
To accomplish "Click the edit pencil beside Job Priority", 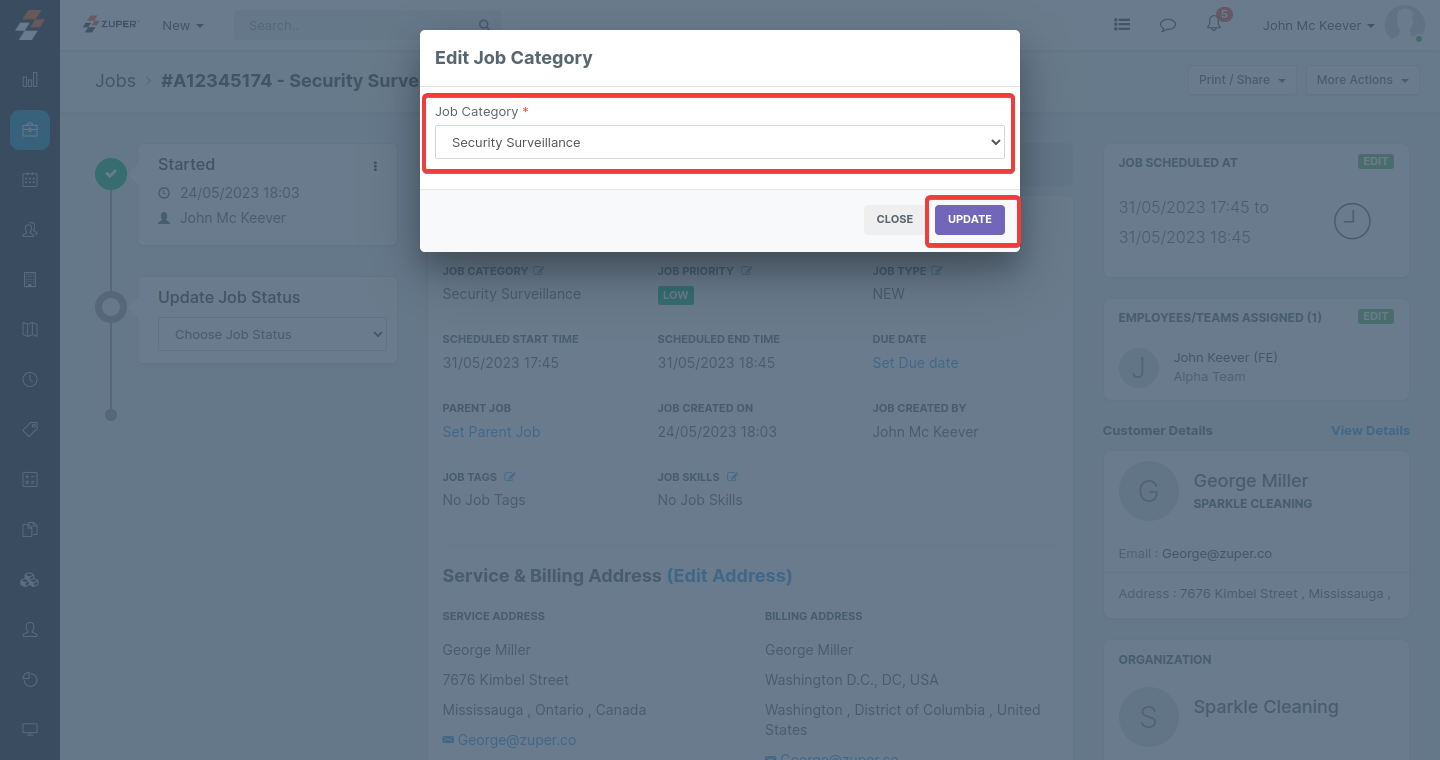I will click(746, 271).
